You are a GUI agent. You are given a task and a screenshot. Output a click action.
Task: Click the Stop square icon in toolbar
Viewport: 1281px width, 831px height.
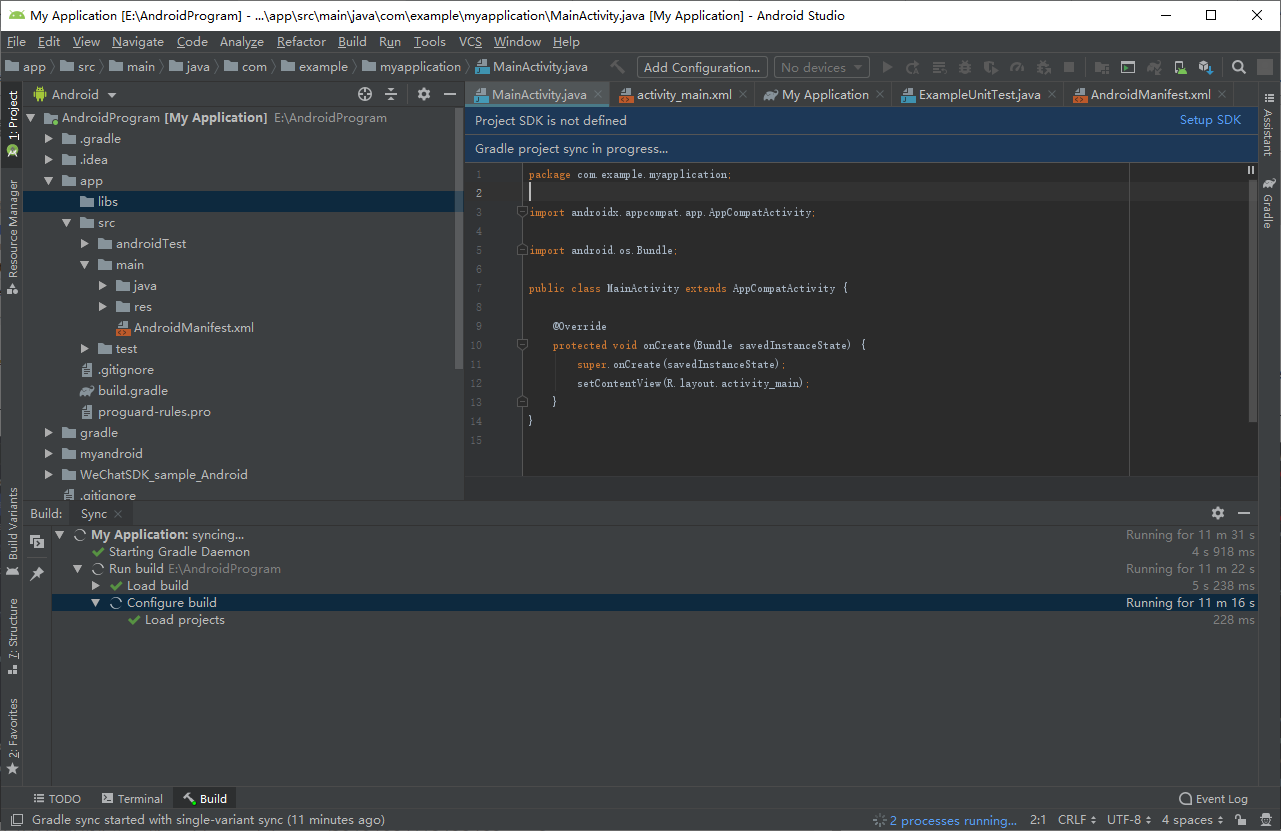tap(1069, 67)
